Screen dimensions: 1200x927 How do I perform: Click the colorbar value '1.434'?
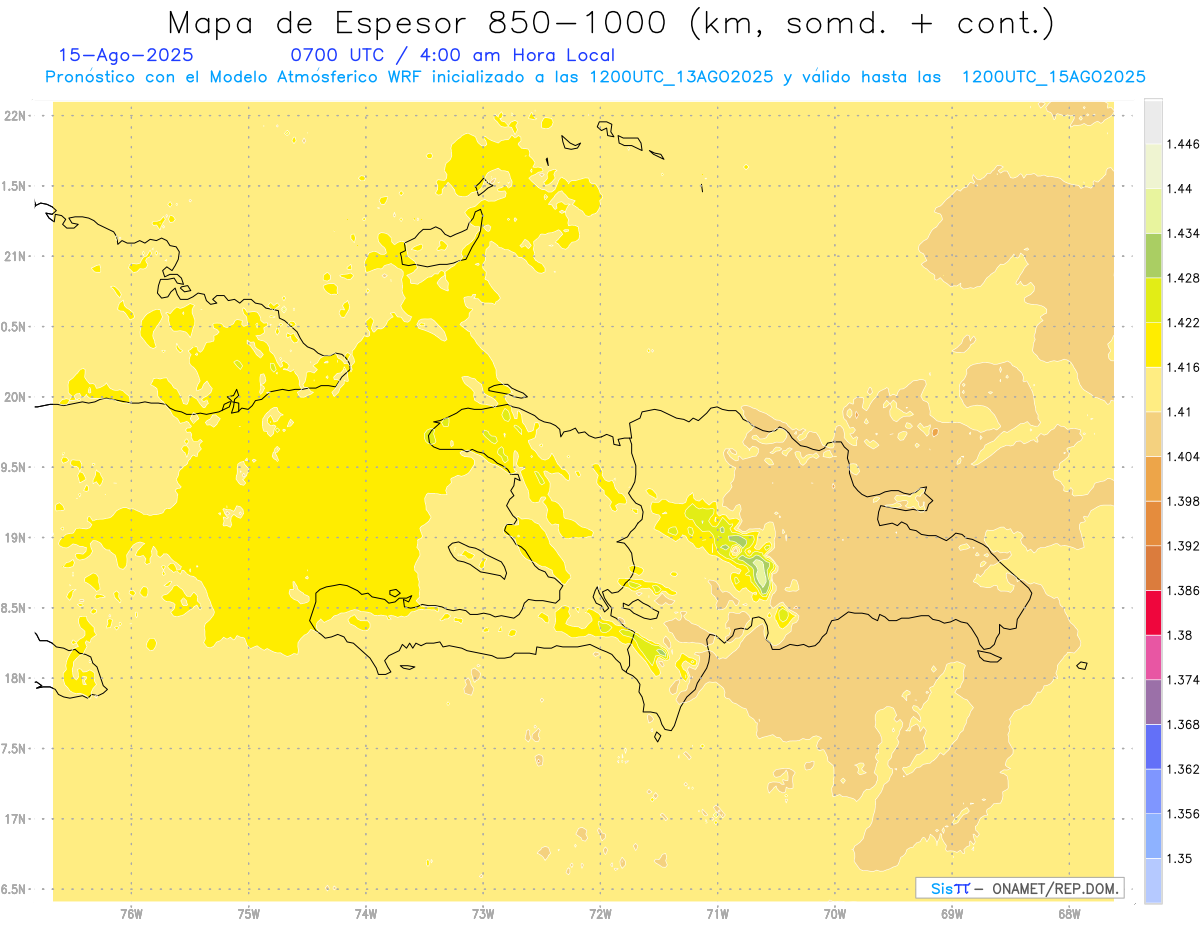1183,233
